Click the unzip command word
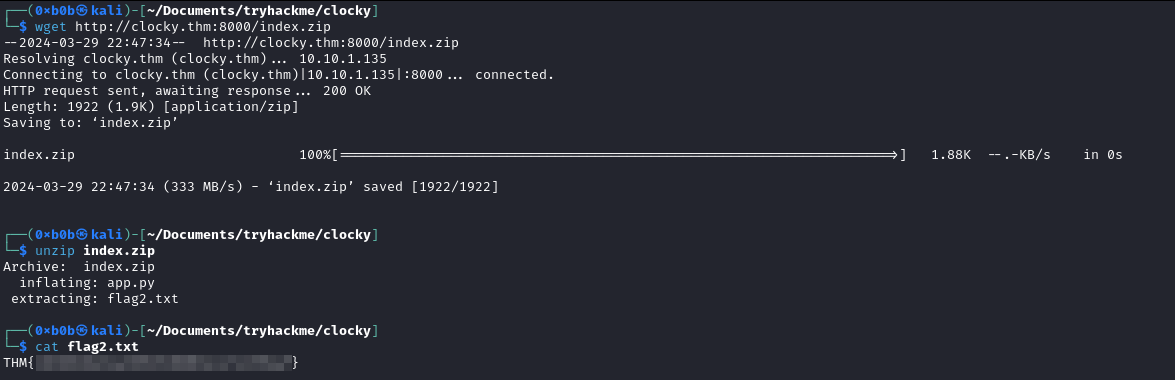The height and width of the screenshot is (380, 1175). point(56,250)
